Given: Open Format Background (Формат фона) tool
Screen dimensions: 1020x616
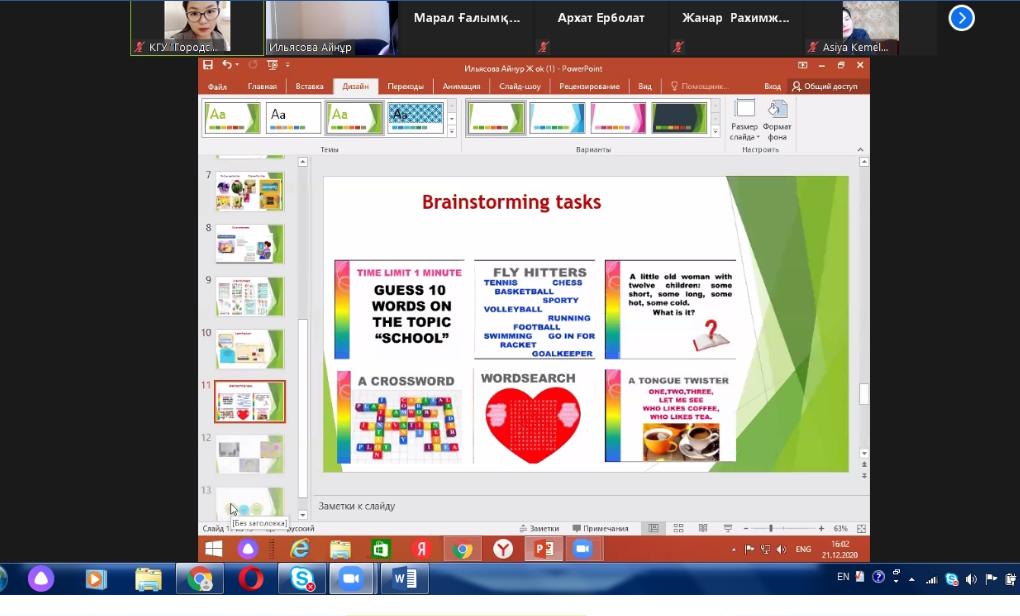Looking at the screenshot, I should pos(776,118).
